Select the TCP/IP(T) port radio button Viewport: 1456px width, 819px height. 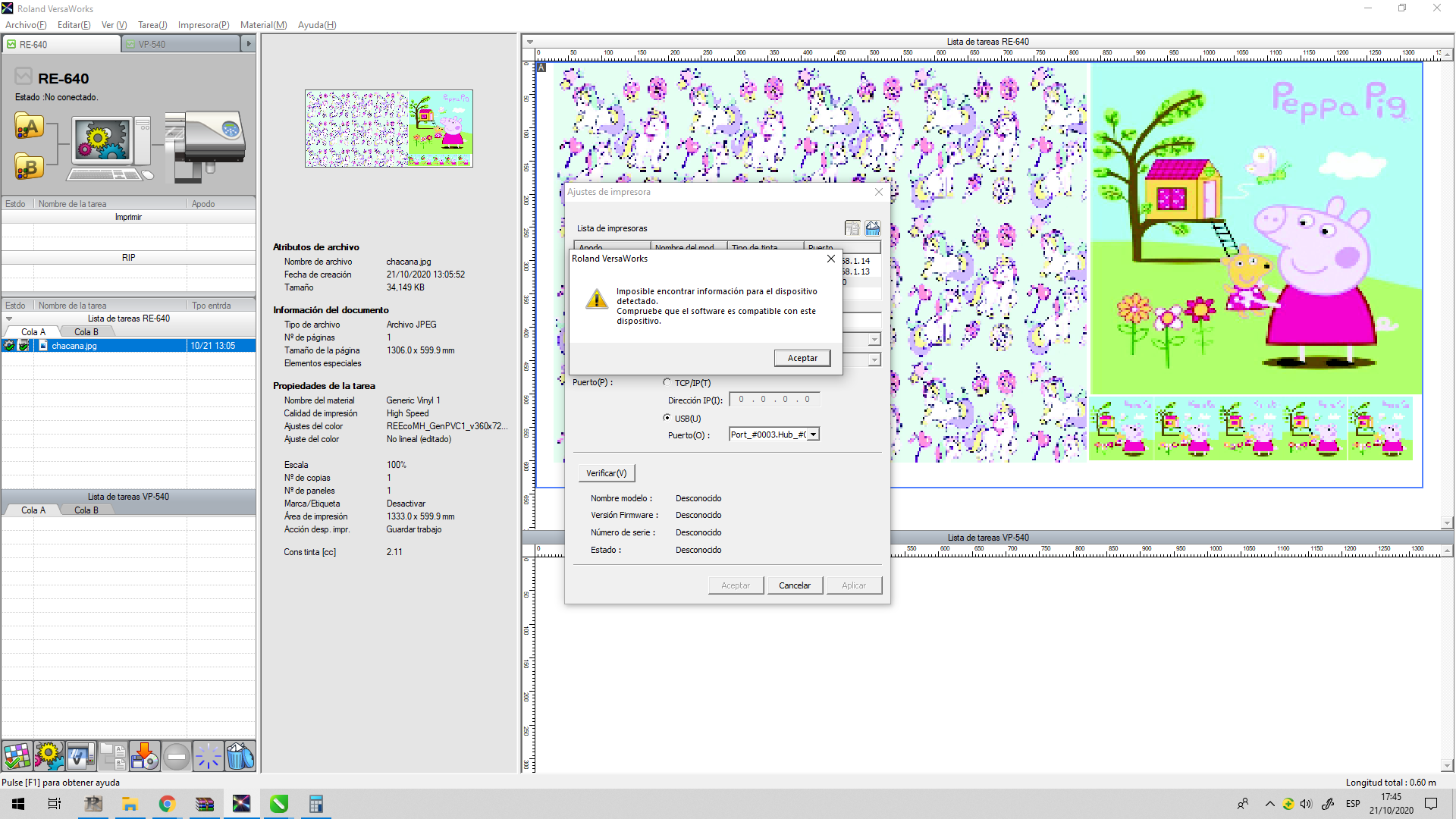[667, 382]
